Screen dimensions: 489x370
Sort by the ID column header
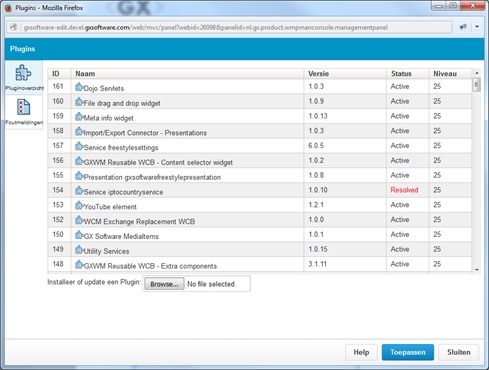pos(59,74)
